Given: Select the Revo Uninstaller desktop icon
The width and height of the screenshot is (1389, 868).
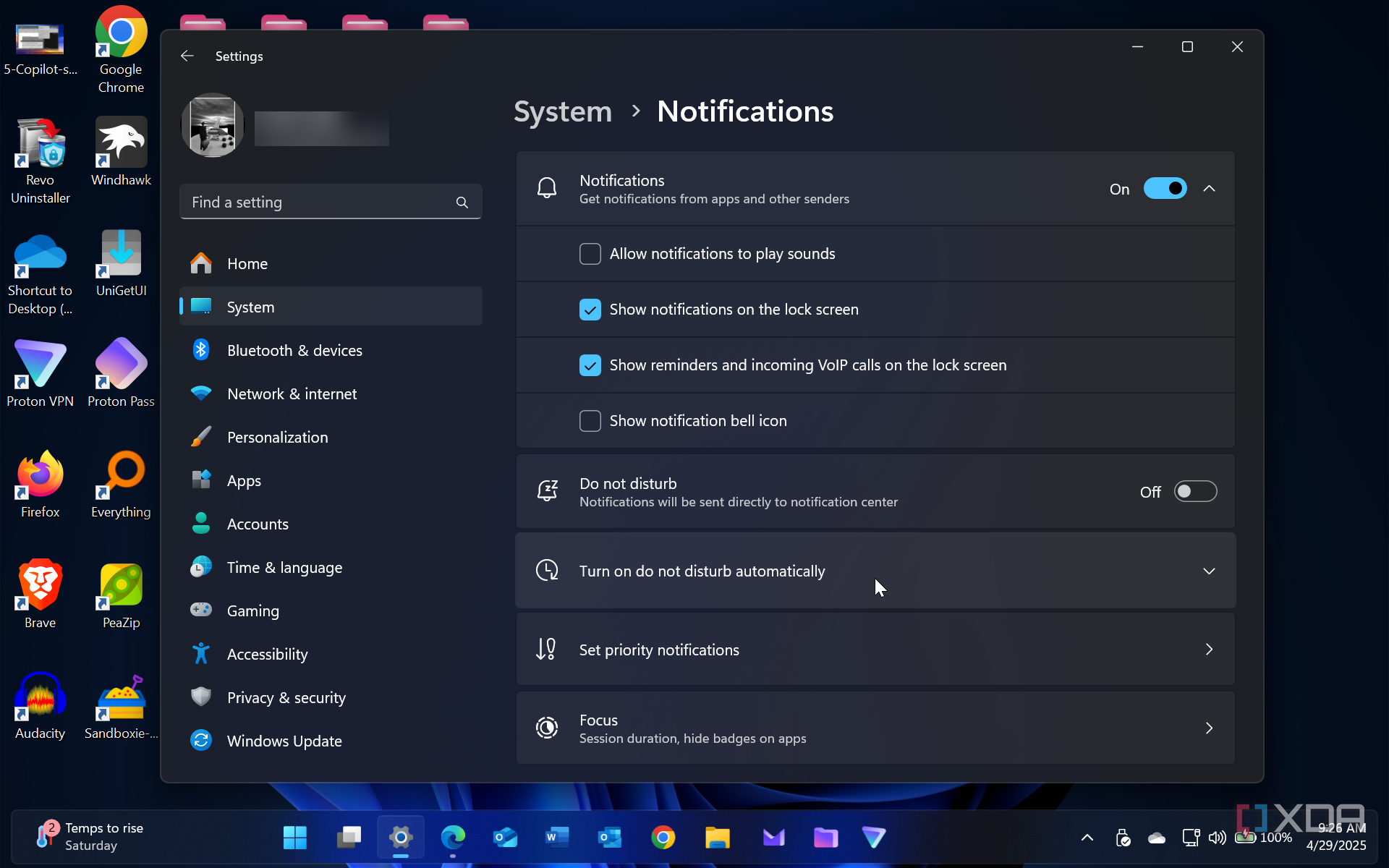Looking at the screenshot, I should 40,161.
